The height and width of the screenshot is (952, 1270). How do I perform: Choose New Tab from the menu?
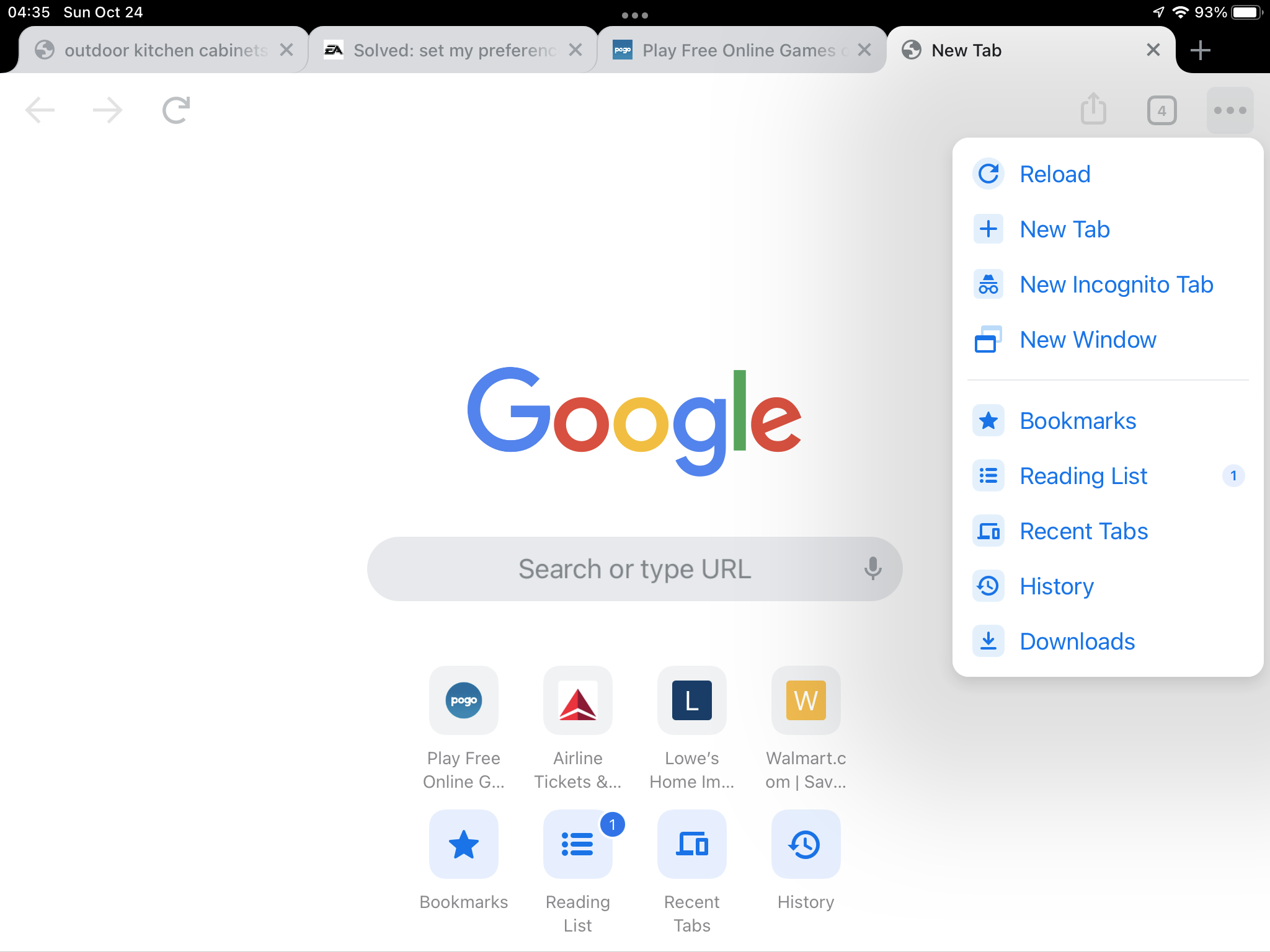[1108, 229]
